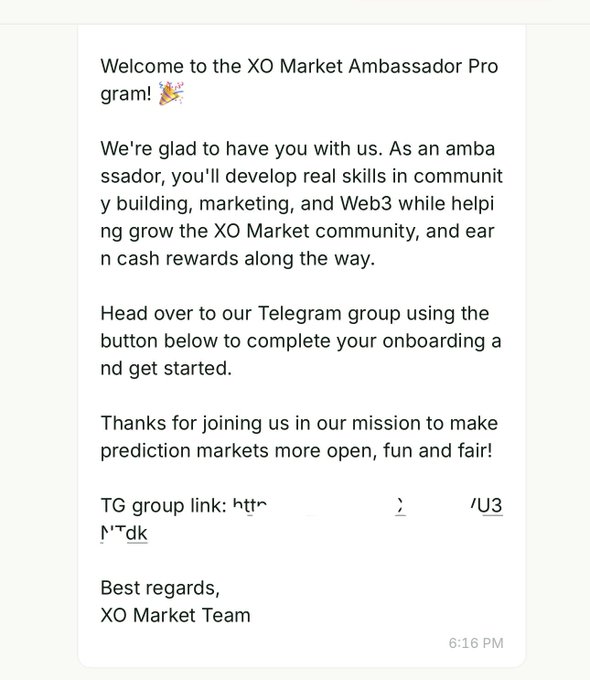Click the party popper emoji
This screenshot has height=680, width=590.
[171, 93]
